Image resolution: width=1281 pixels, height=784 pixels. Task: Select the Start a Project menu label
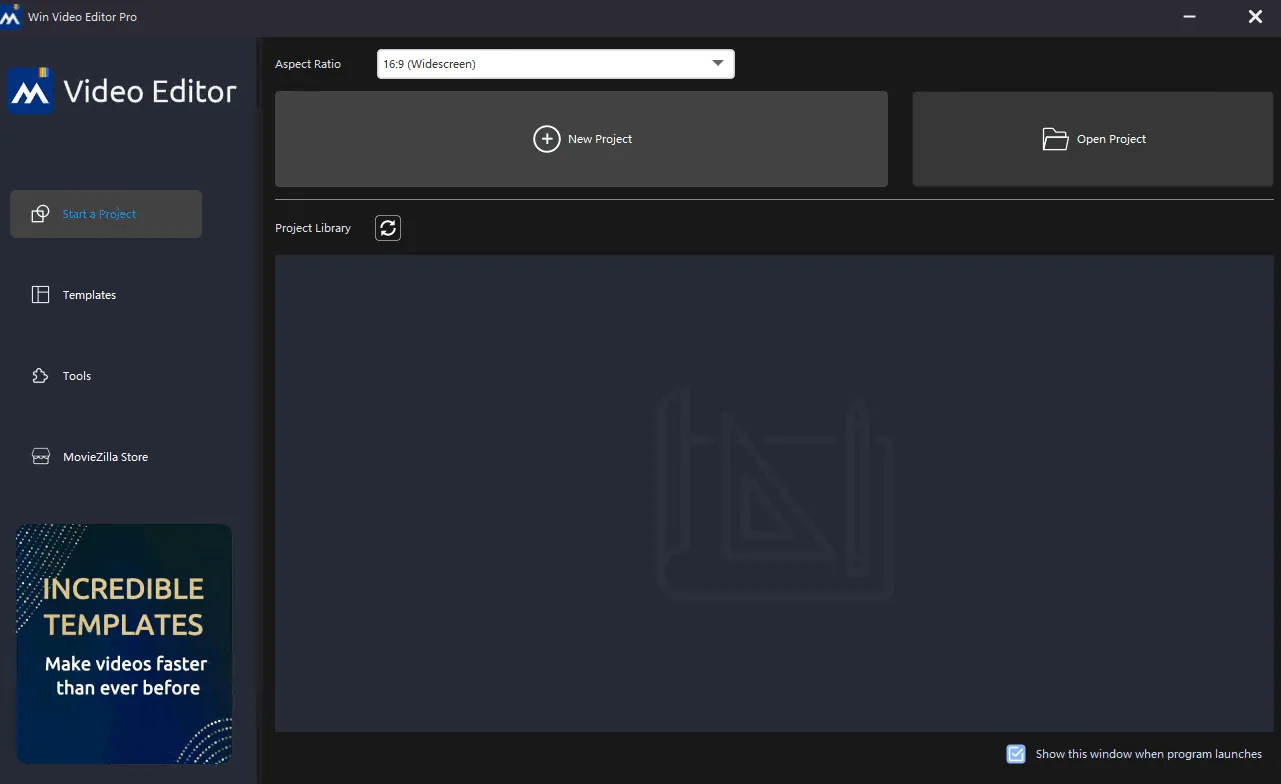(x=99, y=214)
